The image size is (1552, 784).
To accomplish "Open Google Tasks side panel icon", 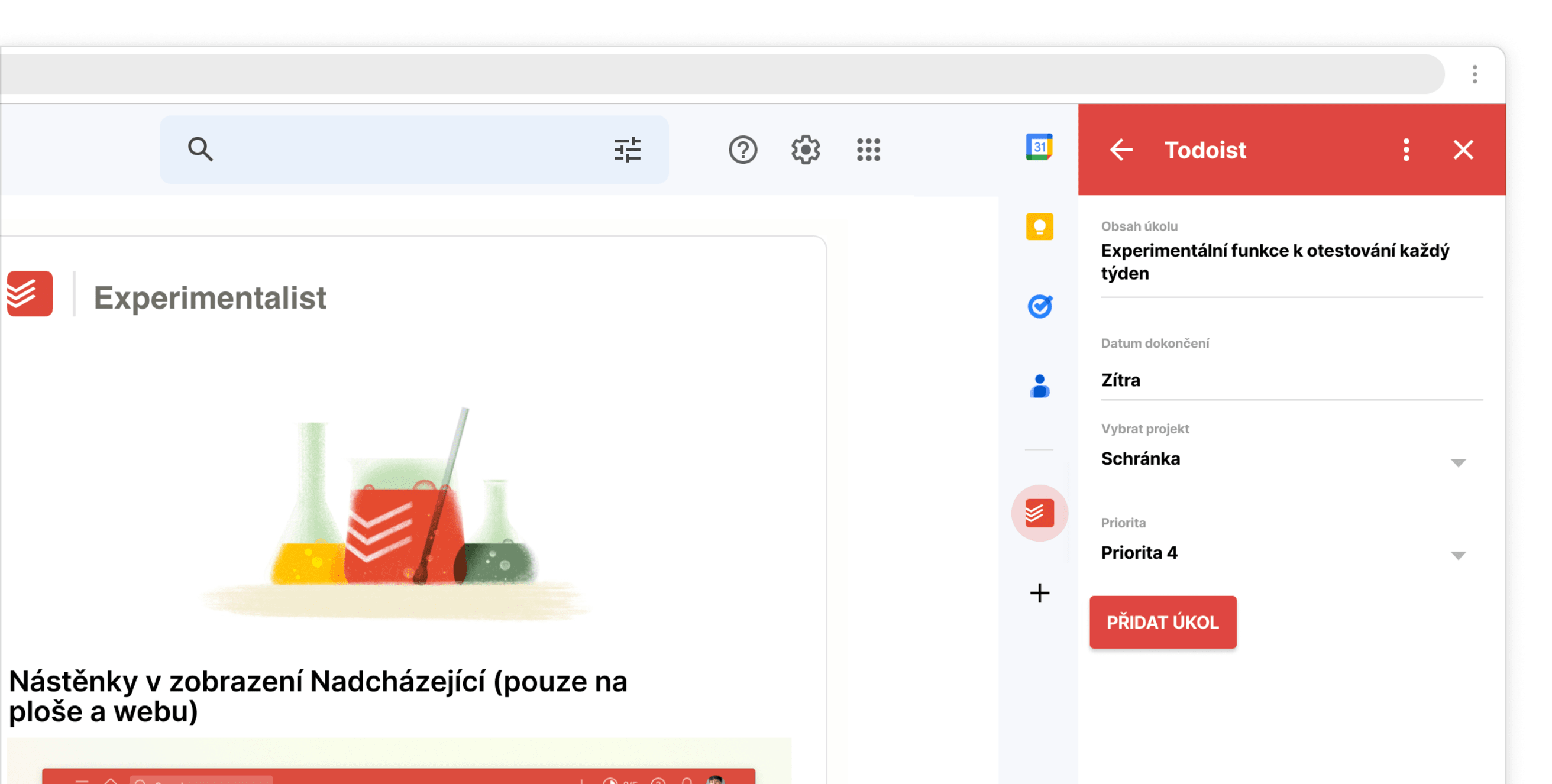I will click(x=1039, y=306).
